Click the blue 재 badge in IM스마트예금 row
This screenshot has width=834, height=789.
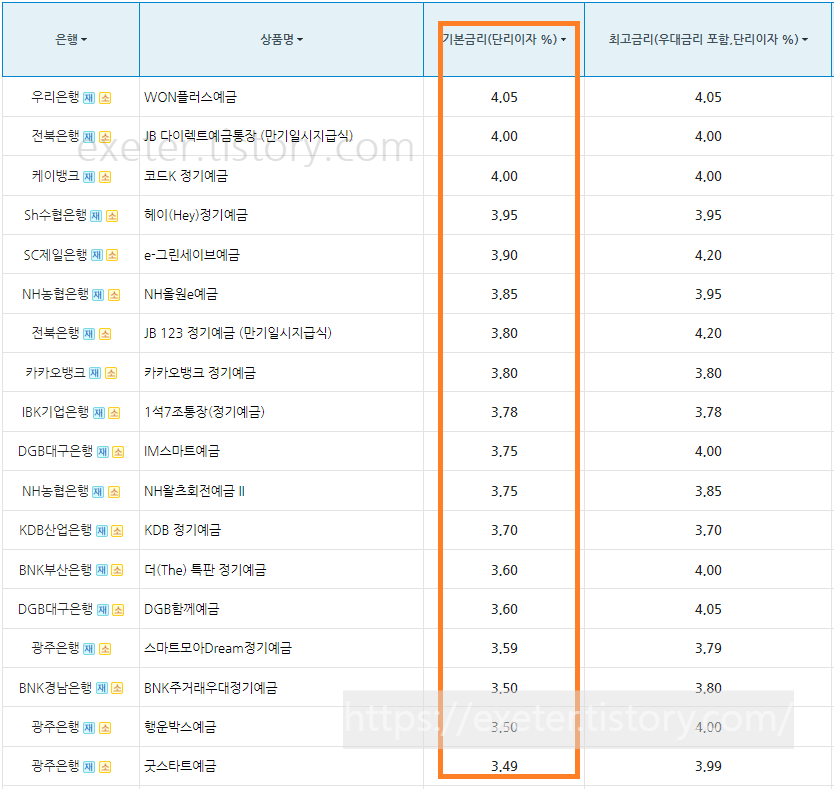point(103,452)
